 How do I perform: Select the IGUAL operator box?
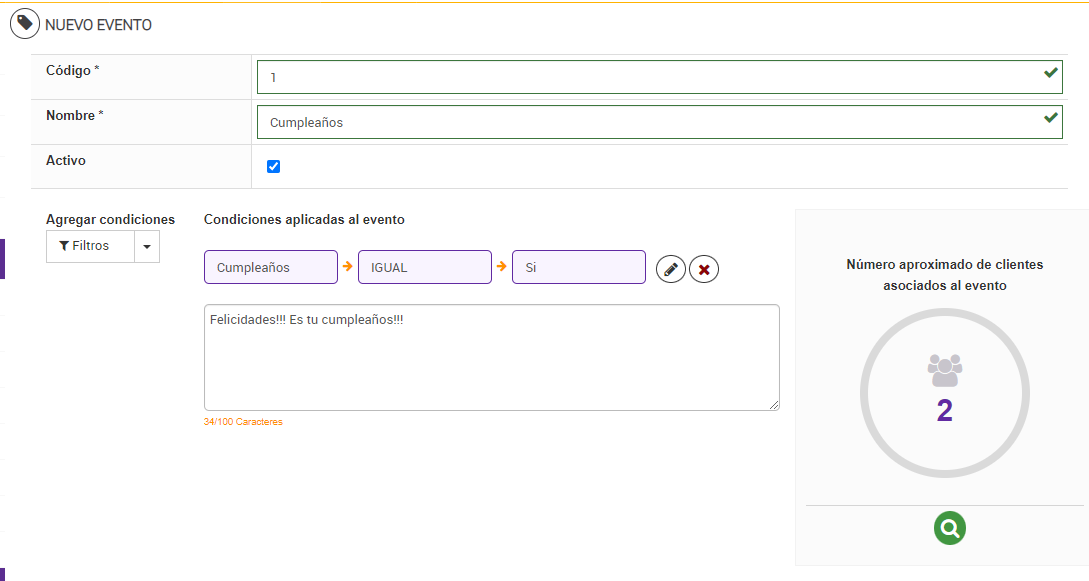coord(425,267)
